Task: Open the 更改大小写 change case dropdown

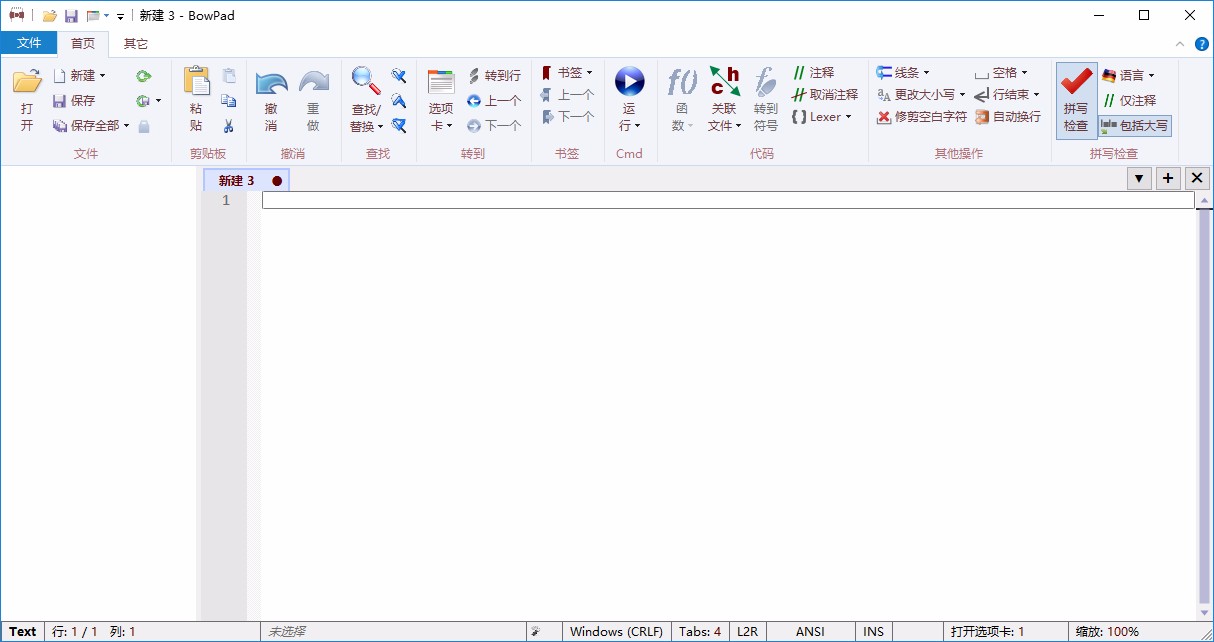Action: click(921, 95)
